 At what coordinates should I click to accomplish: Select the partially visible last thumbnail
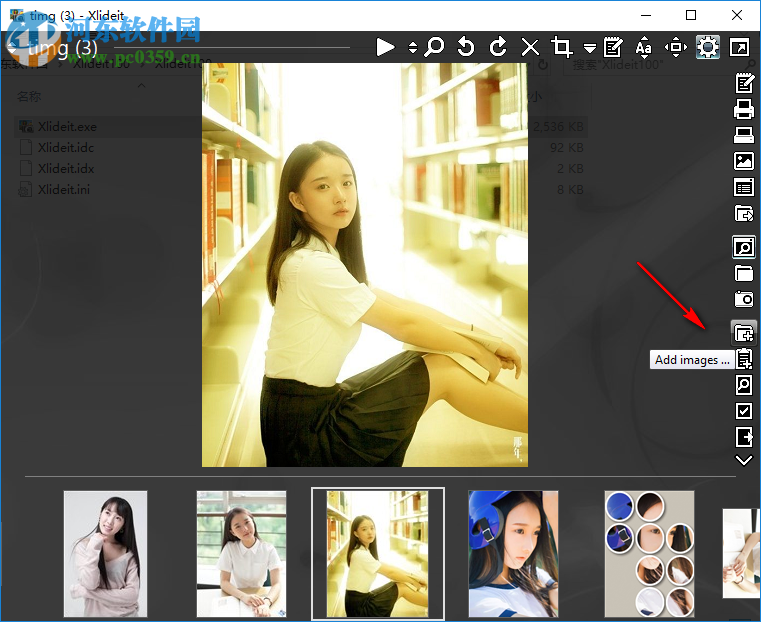pos(741,554)
